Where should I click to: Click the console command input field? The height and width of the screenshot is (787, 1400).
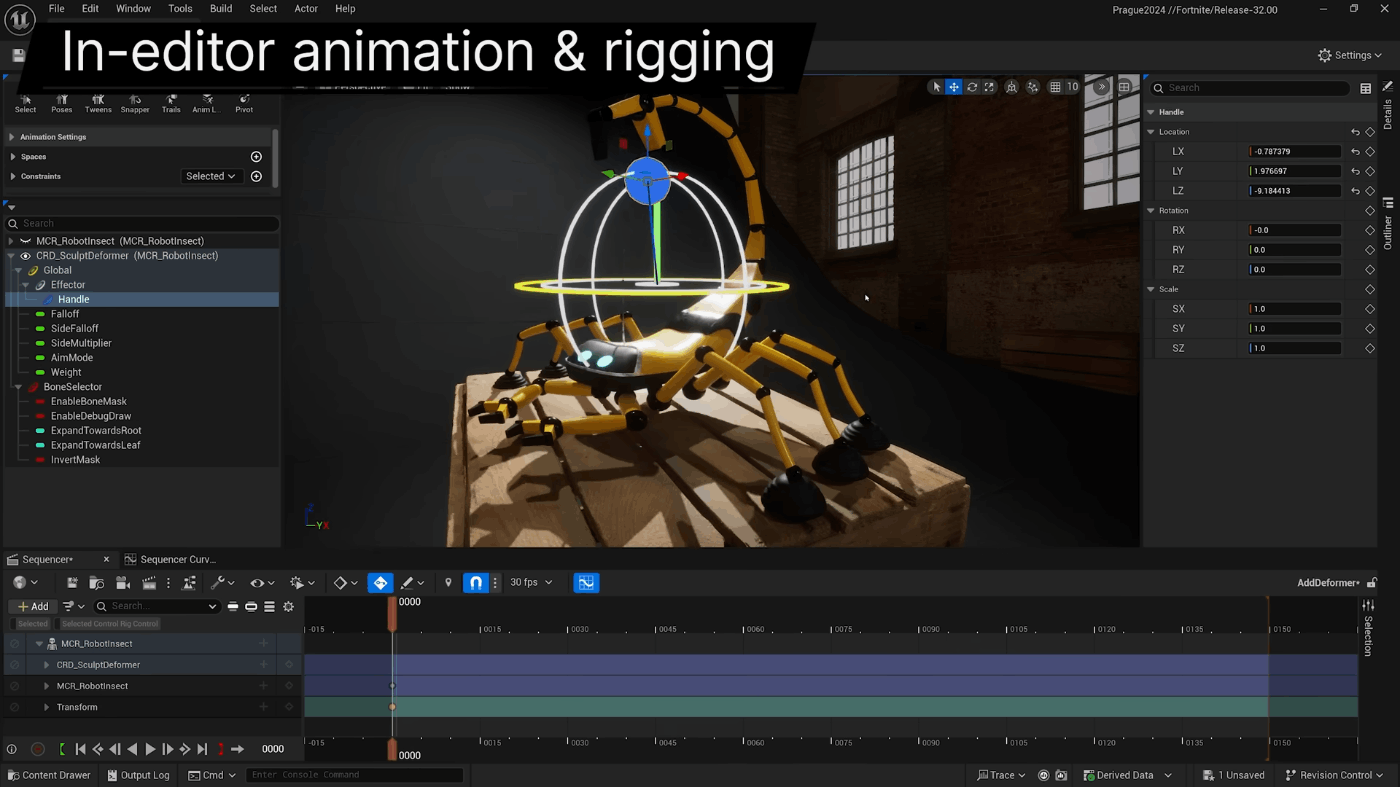[x=354, y=775]
